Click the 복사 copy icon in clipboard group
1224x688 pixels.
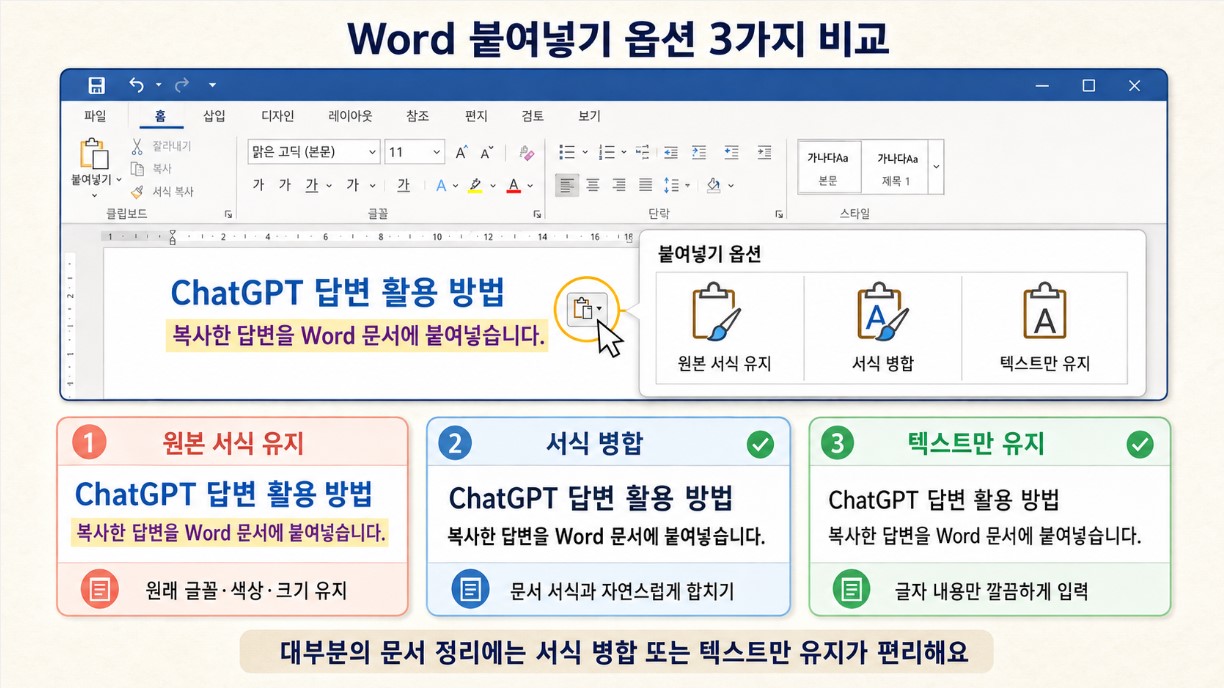coord(137,169)
